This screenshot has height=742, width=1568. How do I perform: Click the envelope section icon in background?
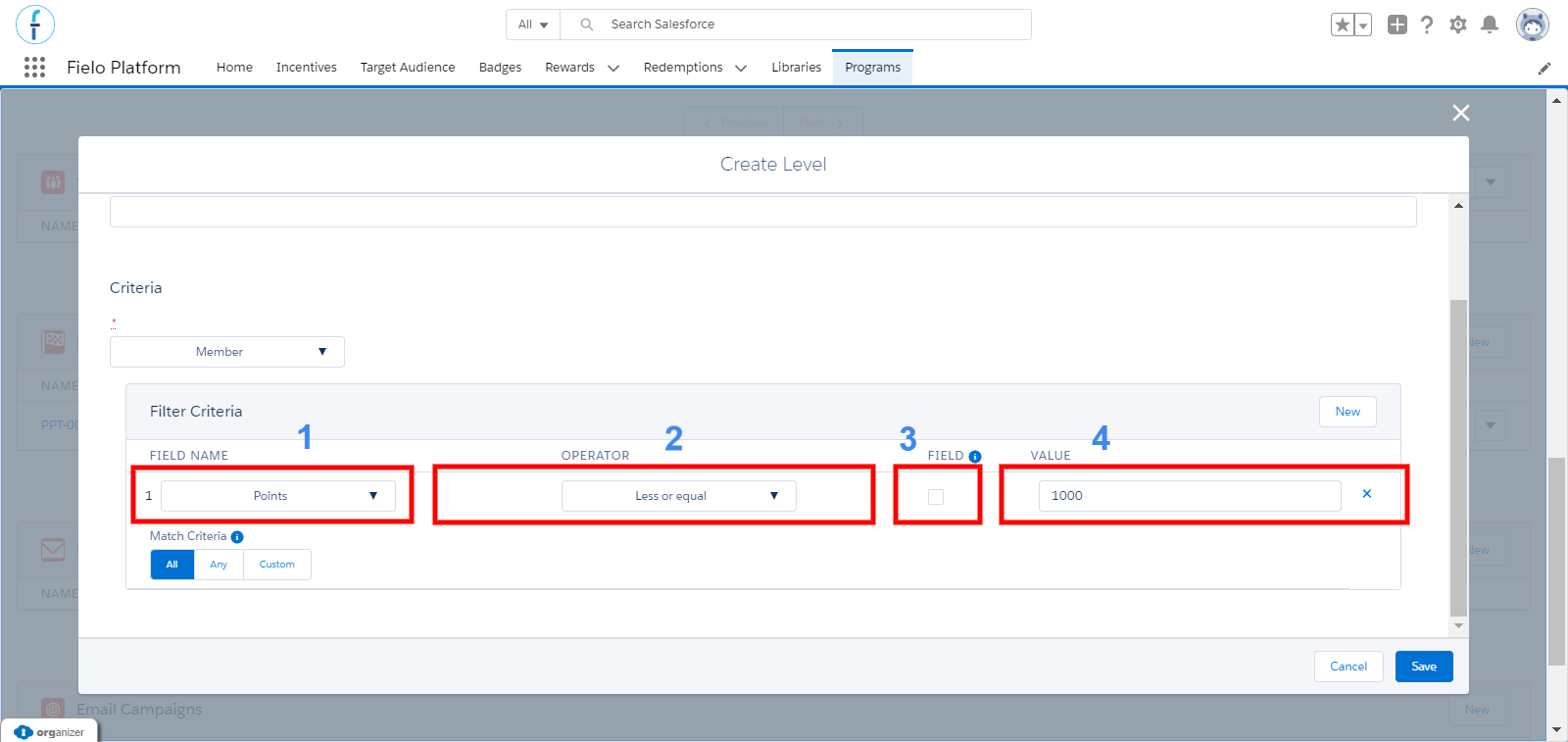pos(53,550)
